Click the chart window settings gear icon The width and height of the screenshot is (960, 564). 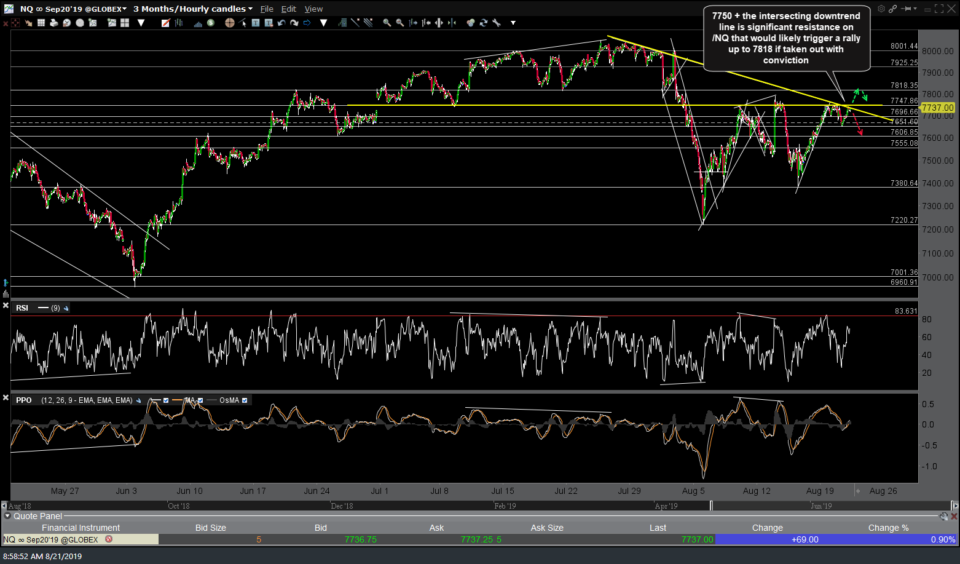881,9
